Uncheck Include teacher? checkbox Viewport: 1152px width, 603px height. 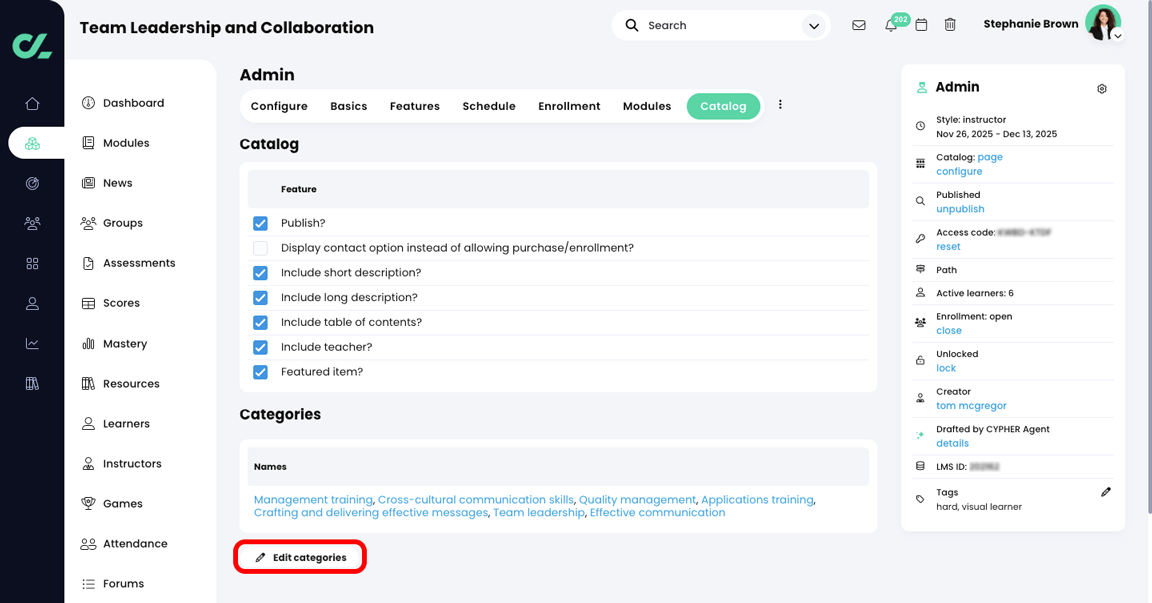pos(260,347)
